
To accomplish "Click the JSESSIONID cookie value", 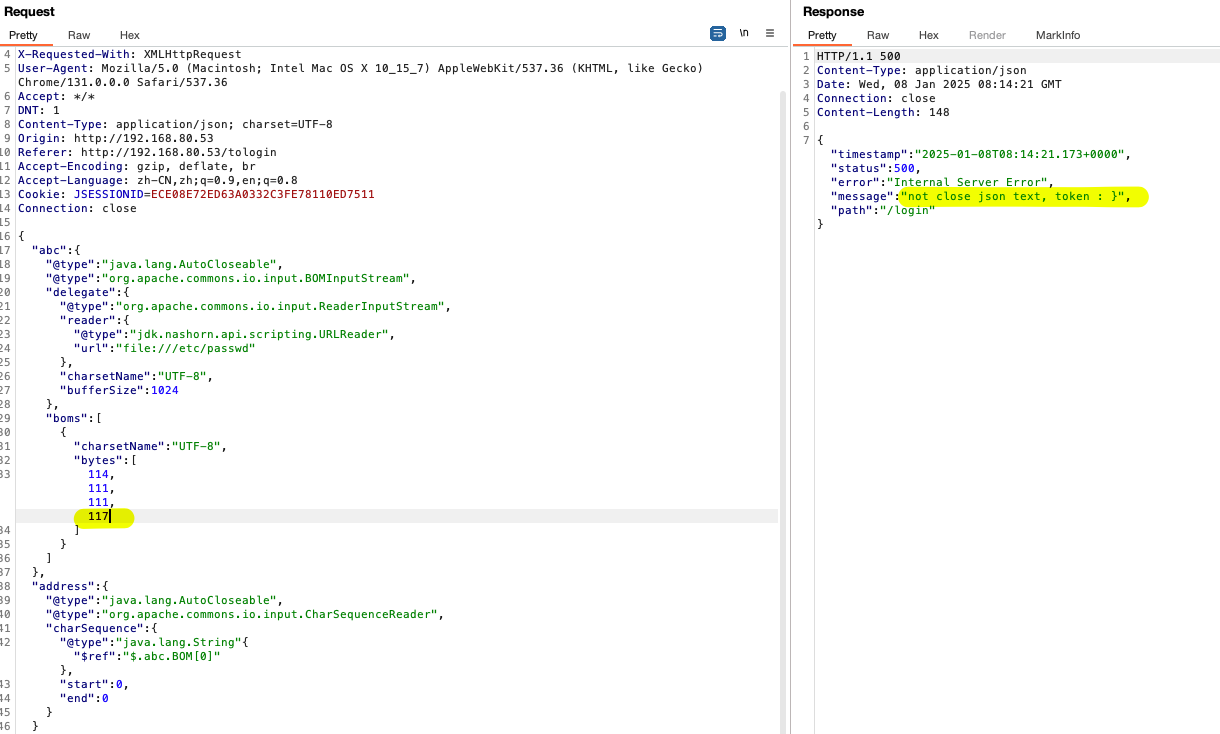I will tap(263, 194).
